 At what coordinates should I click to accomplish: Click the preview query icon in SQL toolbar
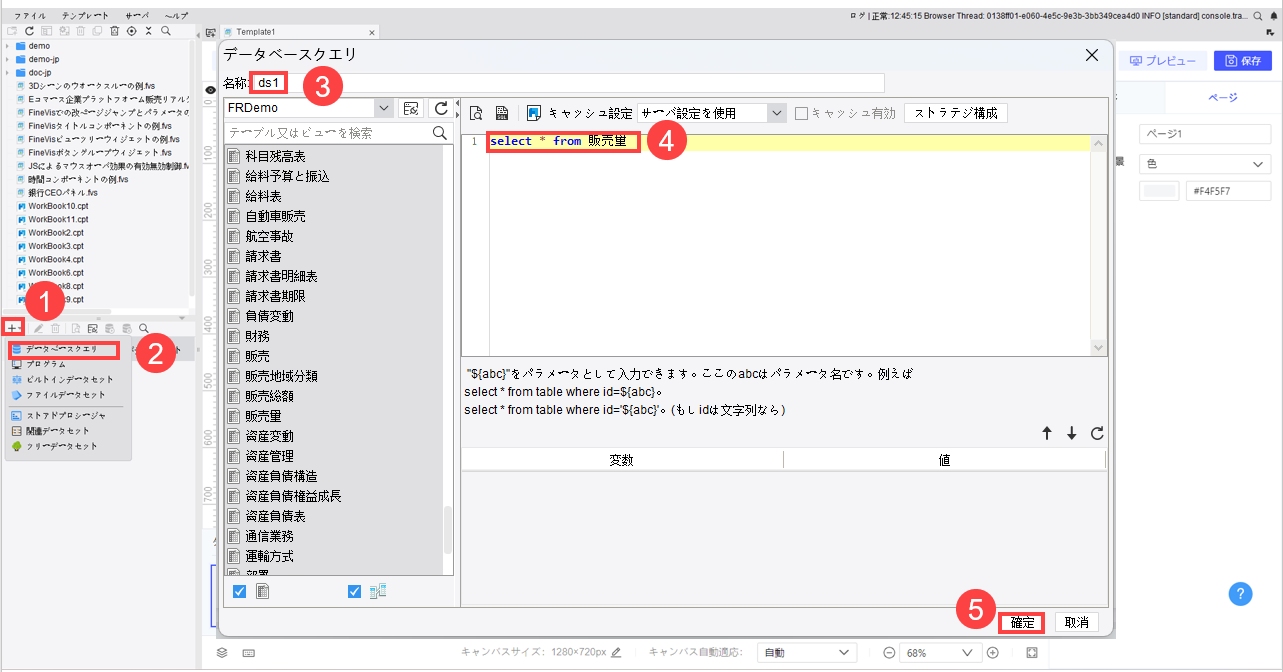point(477,113)
